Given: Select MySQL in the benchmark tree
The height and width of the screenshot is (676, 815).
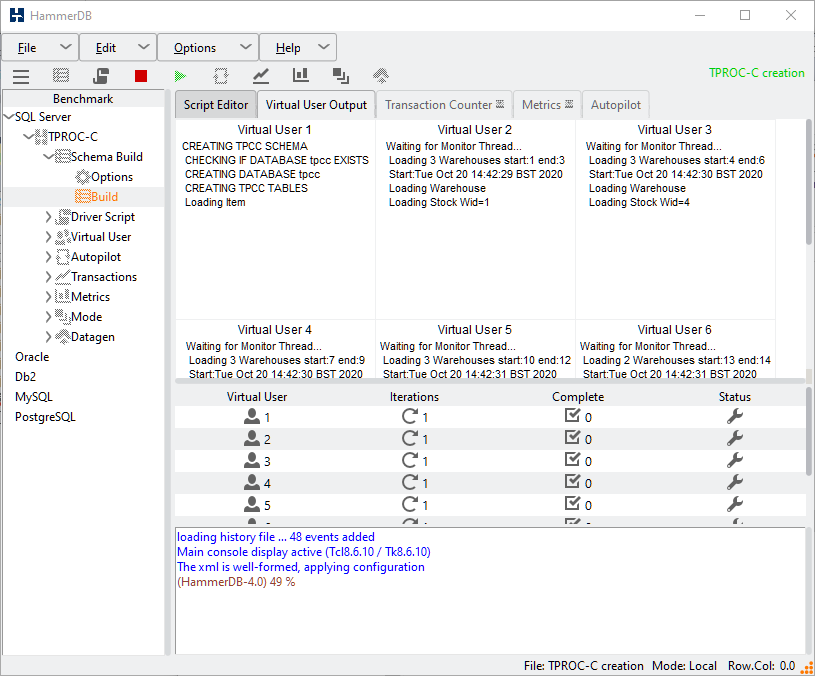Looking at the screenshot, I should 34,397.
